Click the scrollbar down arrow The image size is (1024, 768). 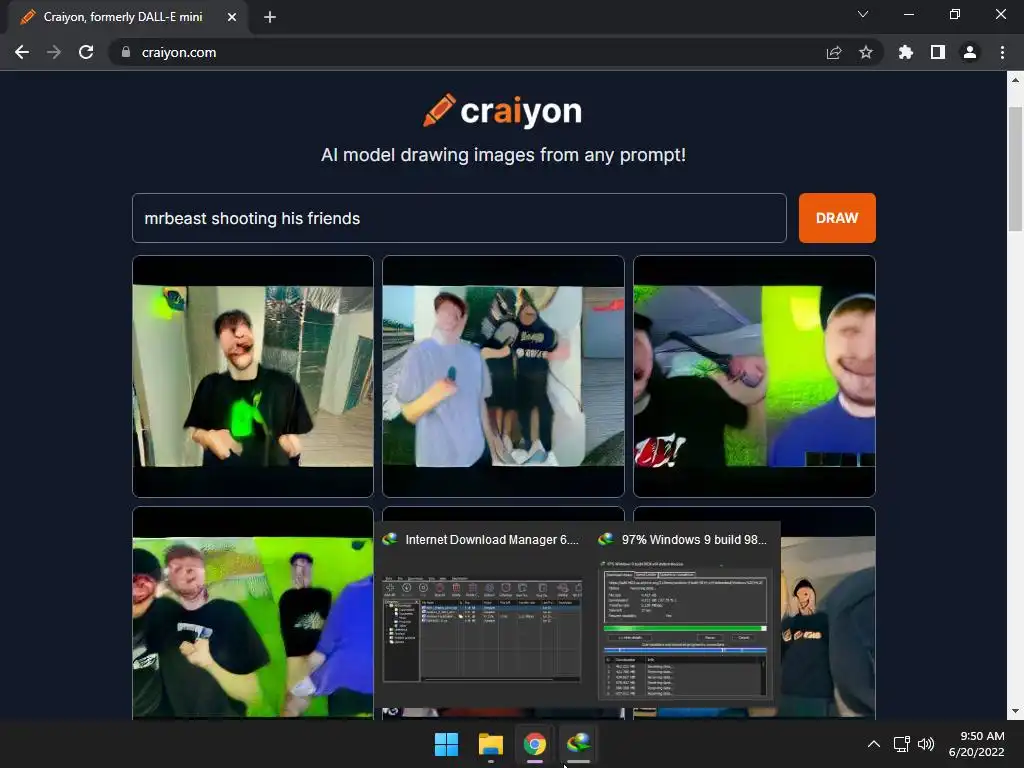(x=1015, y=711)
